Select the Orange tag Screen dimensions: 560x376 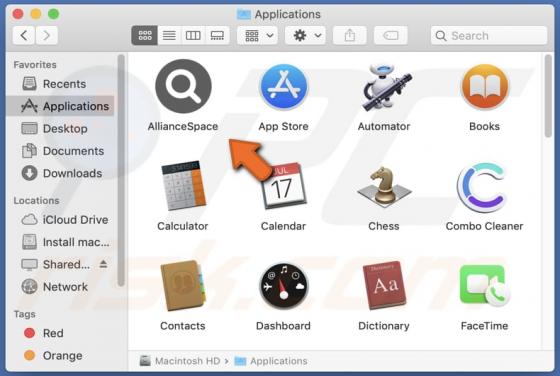60,356
